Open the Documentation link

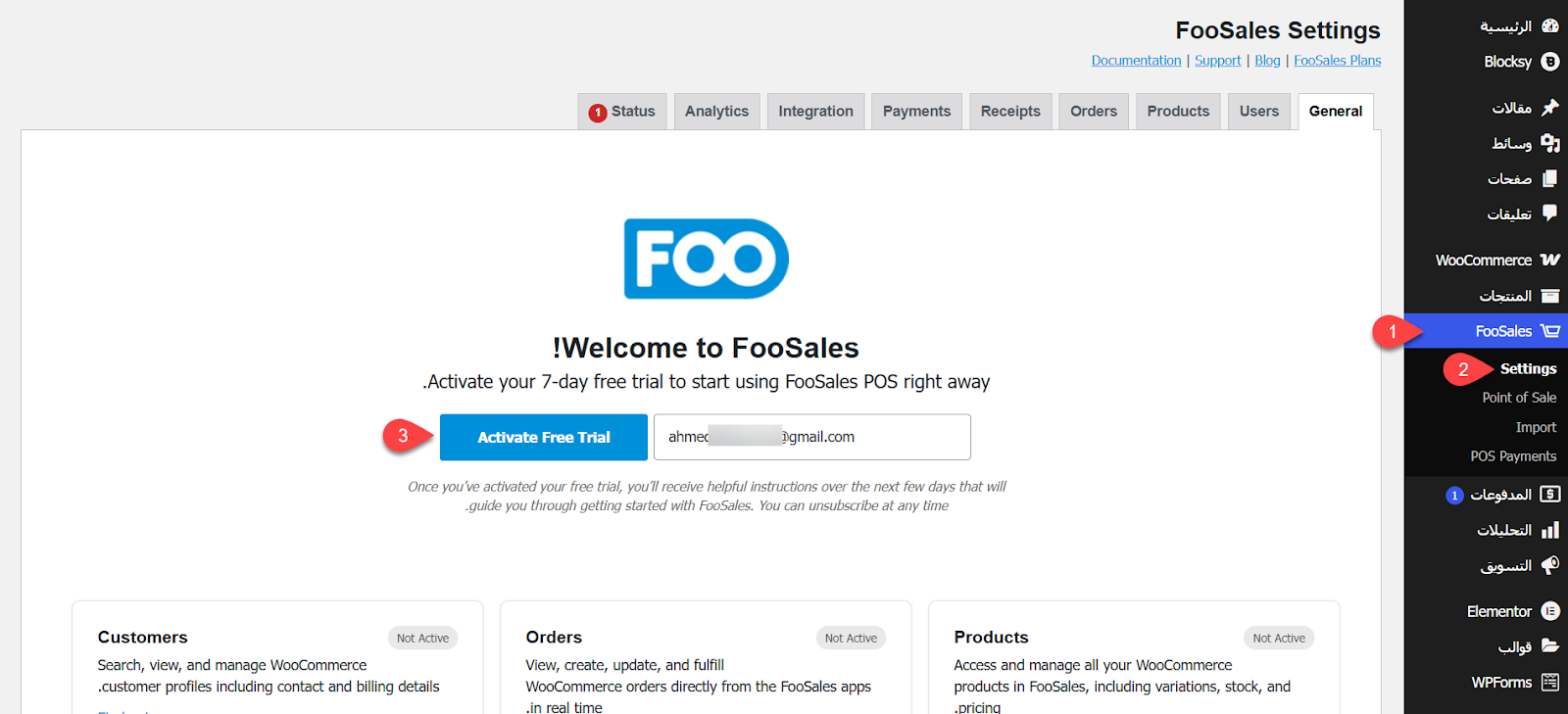tap(1136, 61)
